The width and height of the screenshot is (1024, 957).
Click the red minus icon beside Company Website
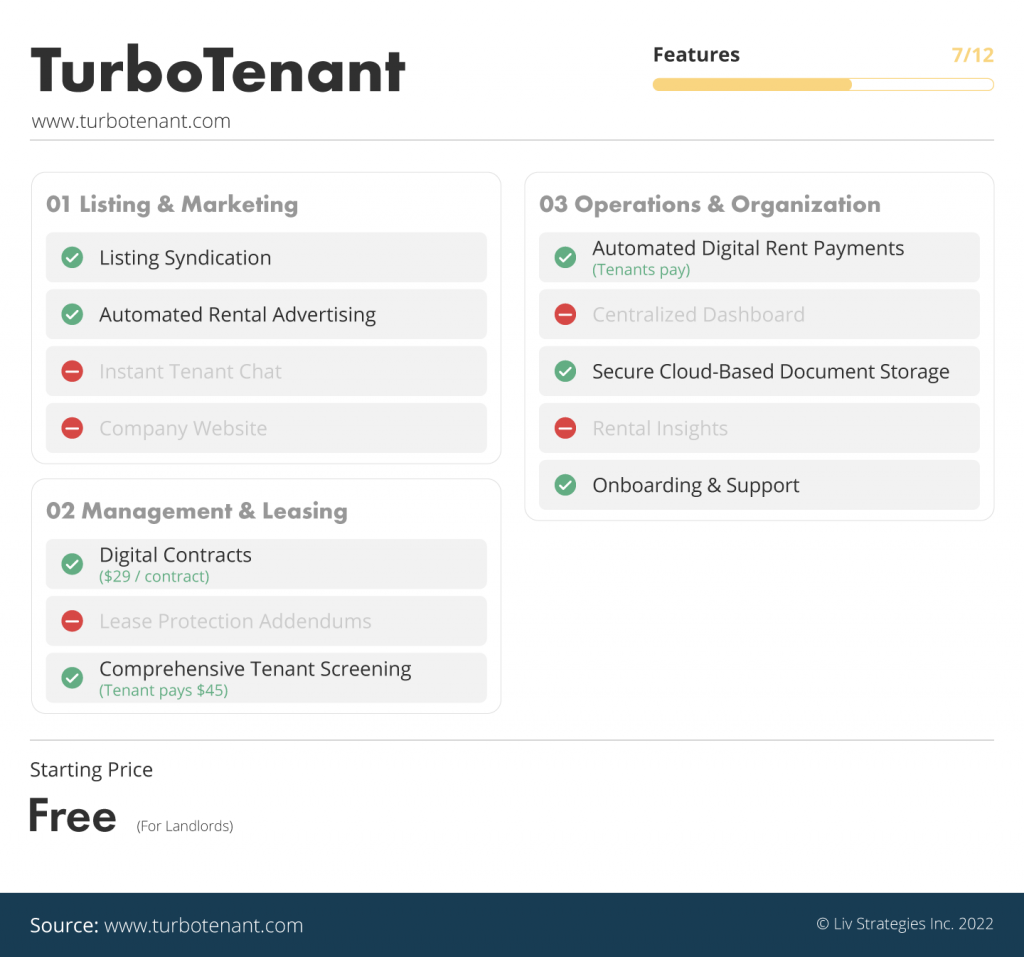pos(72,428)
